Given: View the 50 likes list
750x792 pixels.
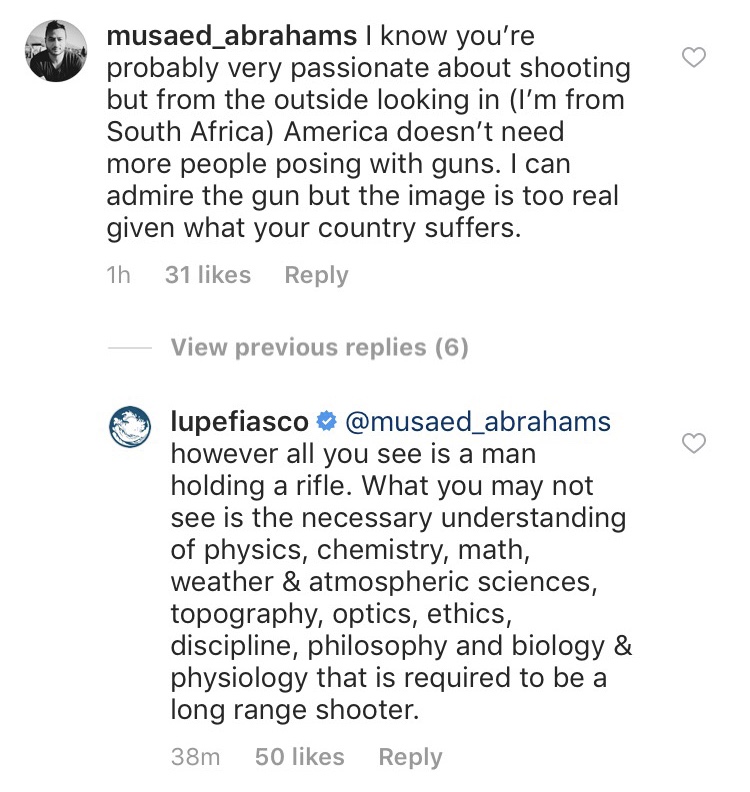Looking at the screenshot, I should (x=299, y=757).
